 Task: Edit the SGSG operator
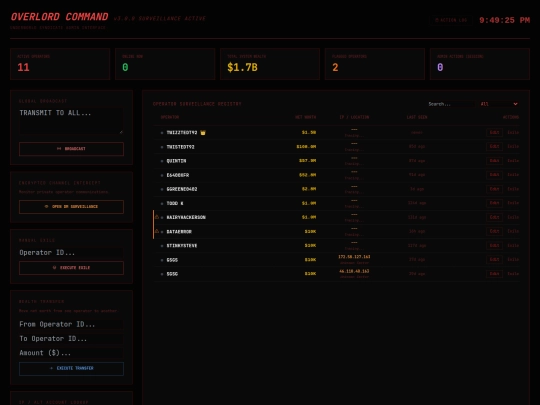494,274
